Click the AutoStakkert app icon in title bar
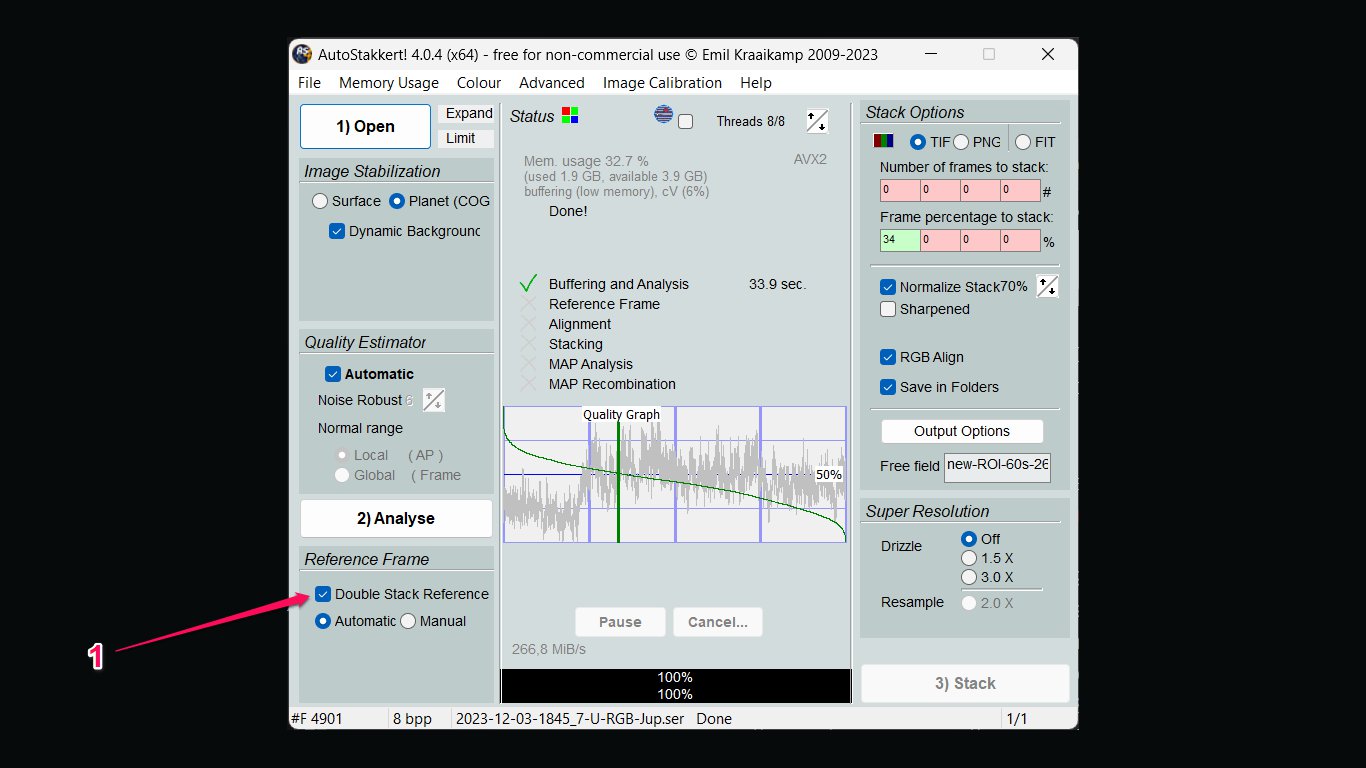This screenshot has width=1366, height=768. click(x=301, y=54)
